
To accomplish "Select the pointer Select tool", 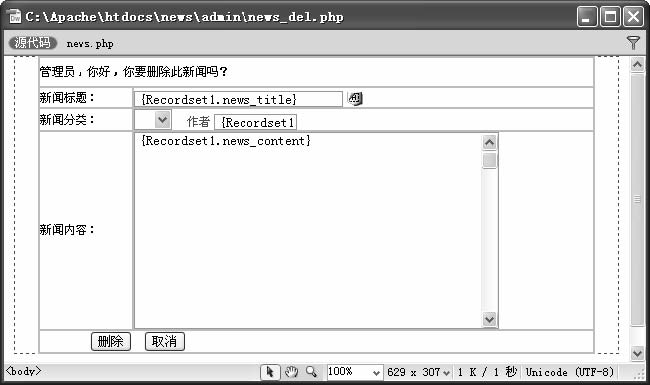I will point(270,372).
